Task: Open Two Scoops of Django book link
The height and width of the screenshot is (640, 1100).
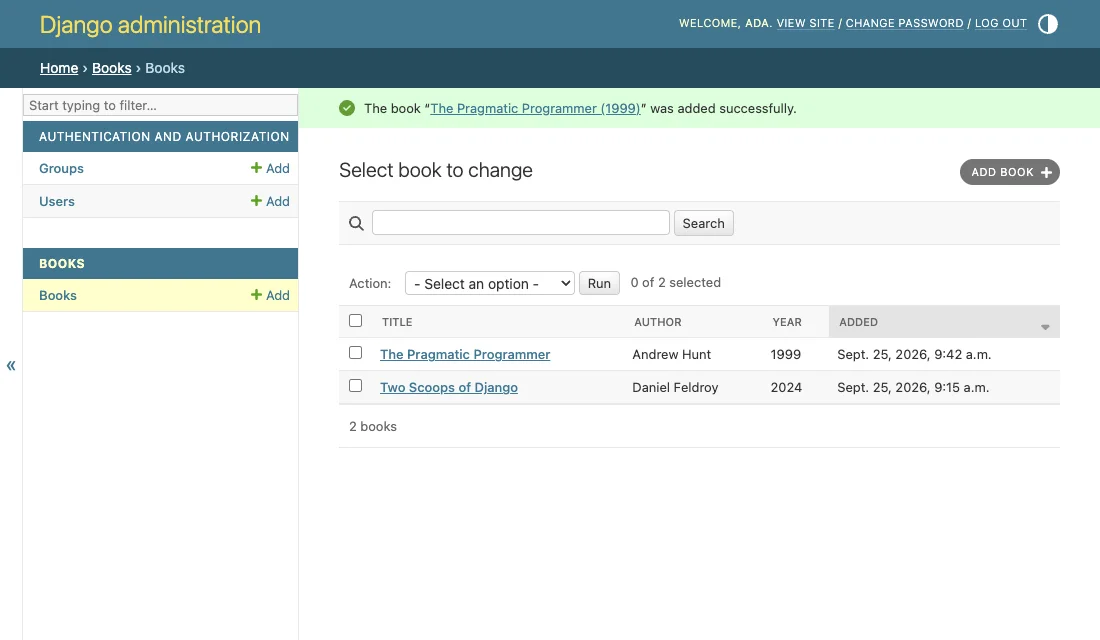Action: 449,387
